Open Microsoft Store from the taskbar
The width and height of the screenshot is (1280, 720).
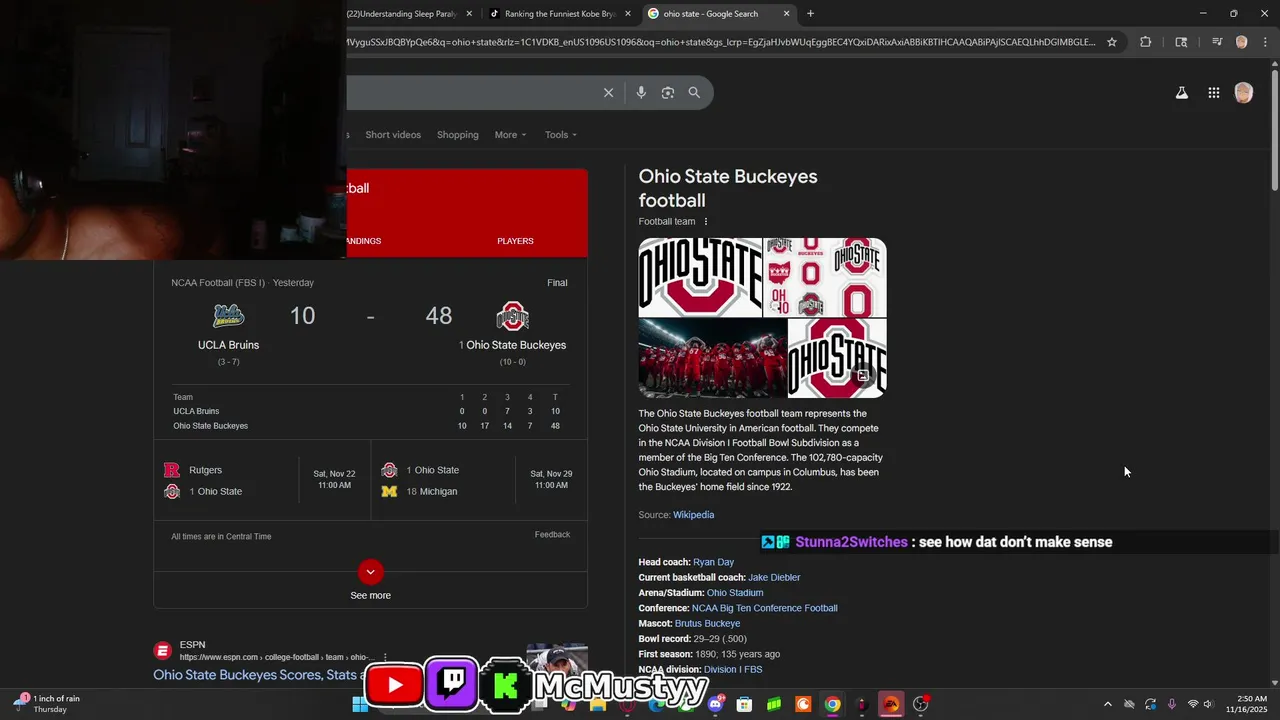point(744,704)
